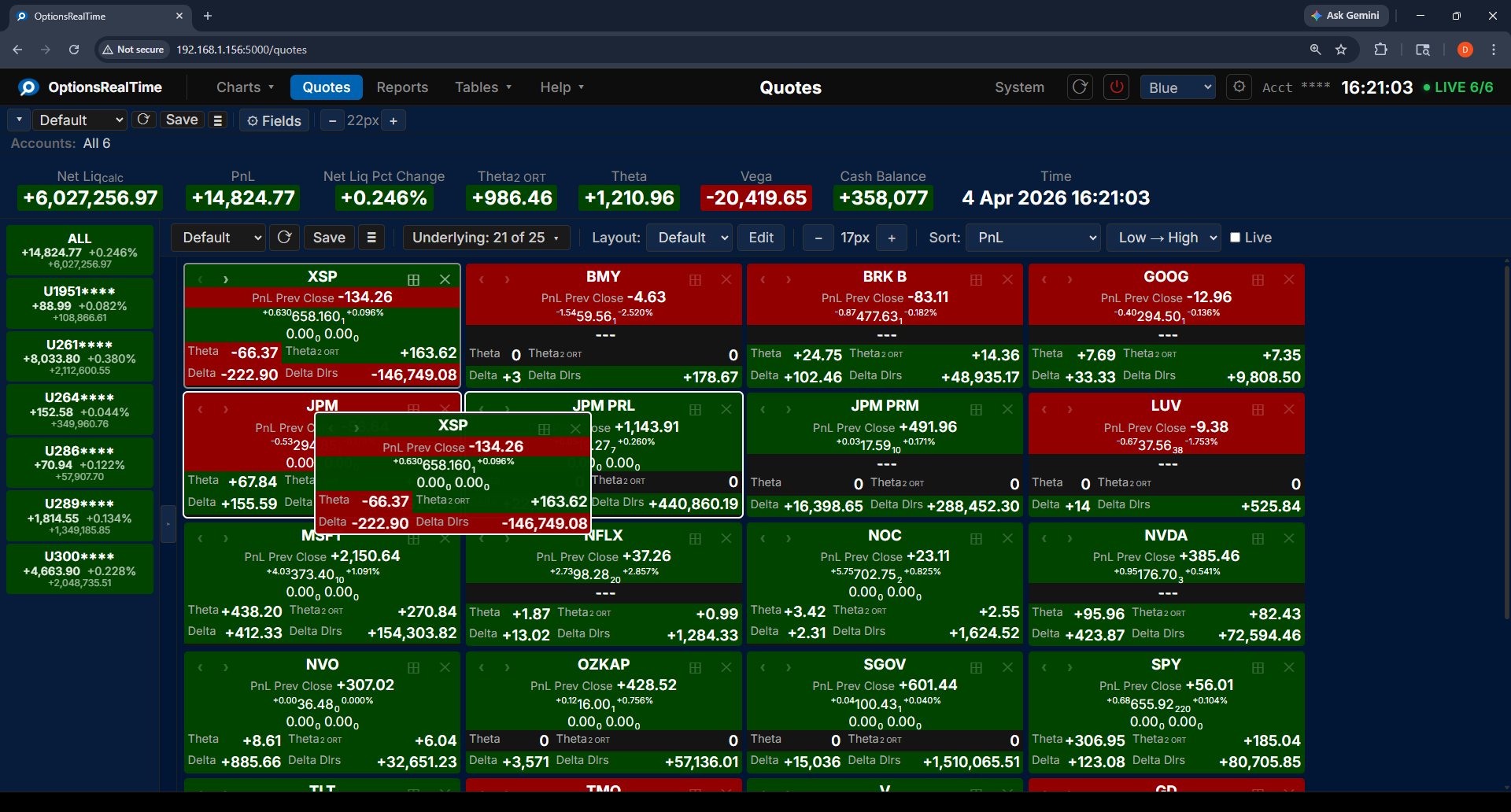Click next arrow on the NOC card
Image resolution: width=1511 pixels, height=812 pixels.
pyautogui.click(x=788, y=538)
